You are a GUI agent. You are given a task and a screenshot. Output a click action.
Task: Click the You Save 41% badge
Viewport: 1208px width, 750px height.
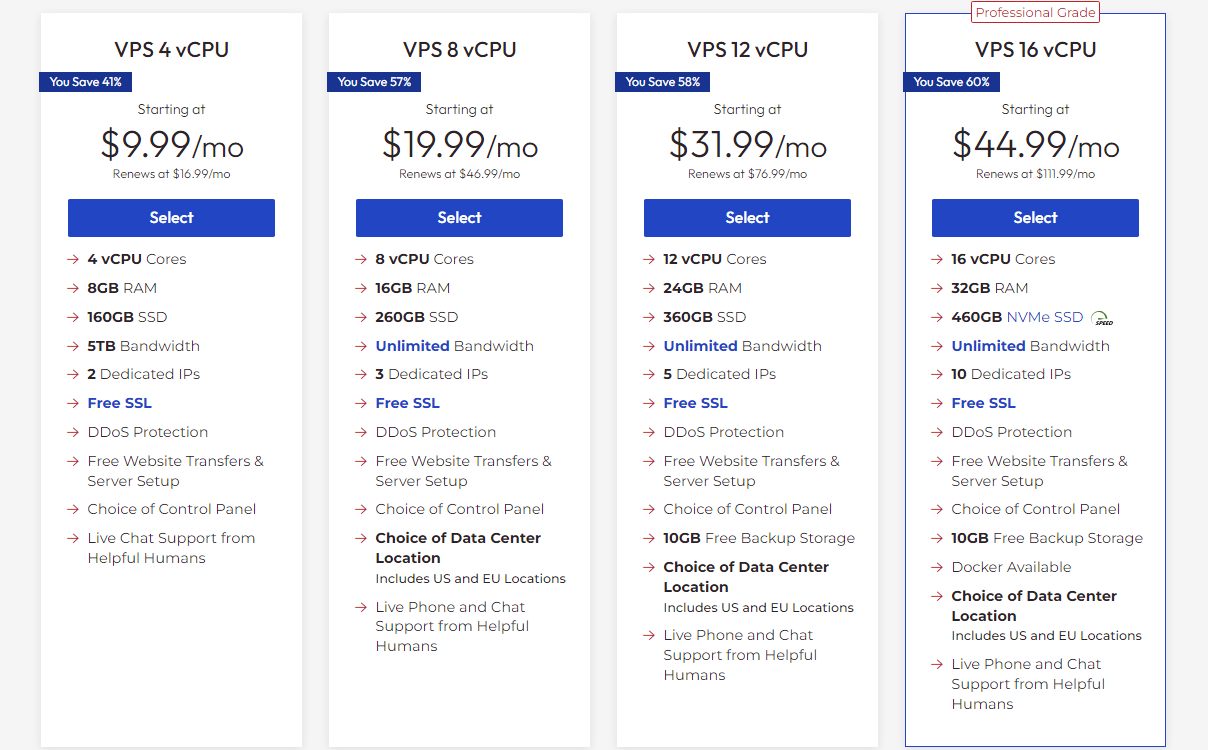click(x=86, y=82)
